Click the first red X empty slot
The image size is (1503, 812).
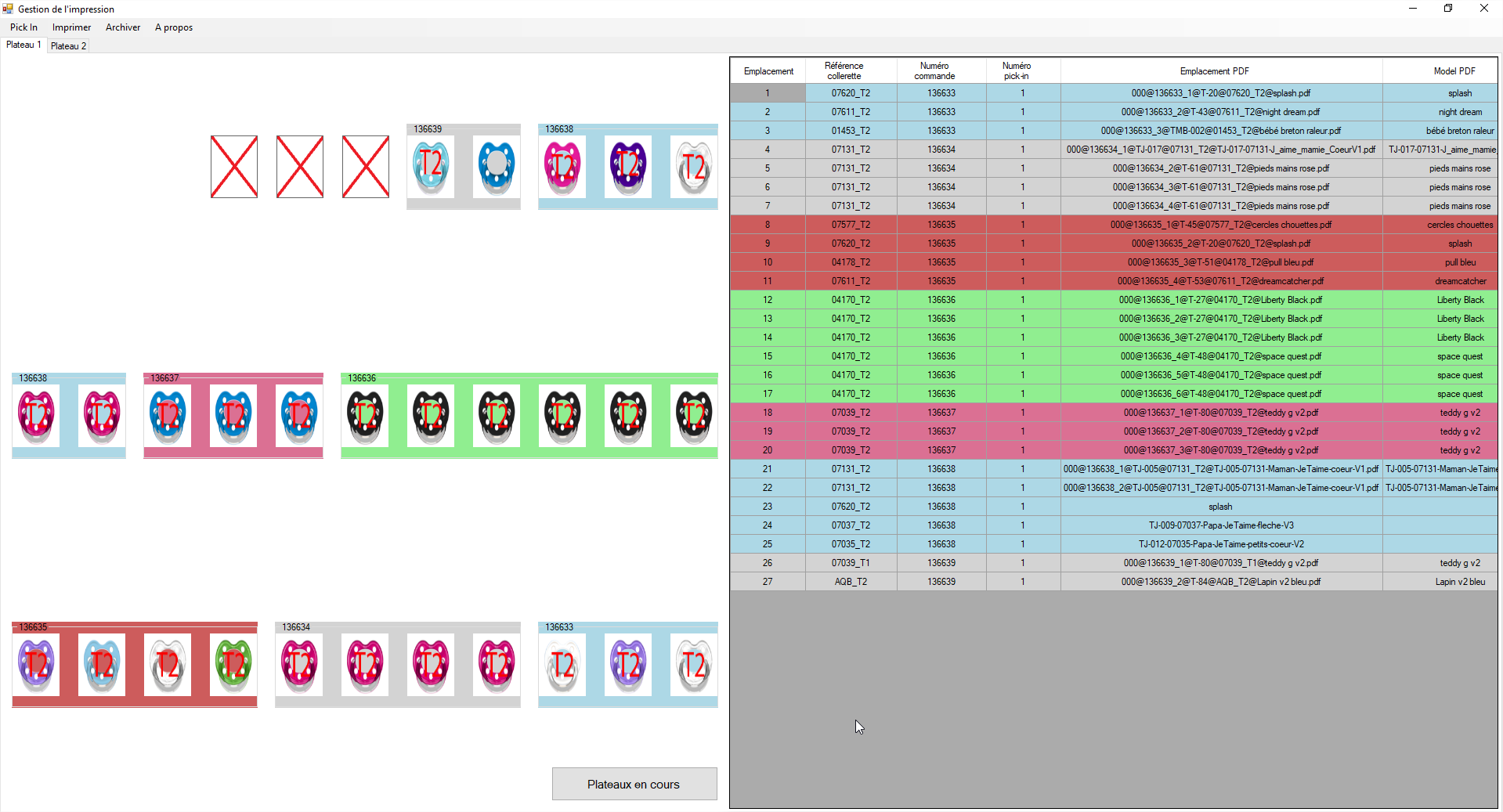[233, 167]
